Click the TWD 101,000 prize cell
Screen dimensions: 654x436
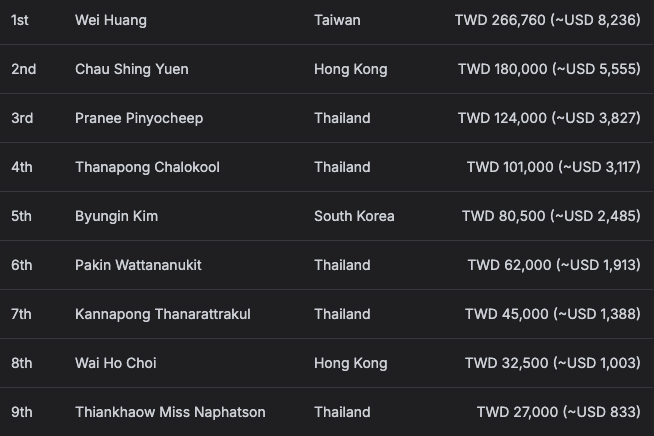pos(553,167)
